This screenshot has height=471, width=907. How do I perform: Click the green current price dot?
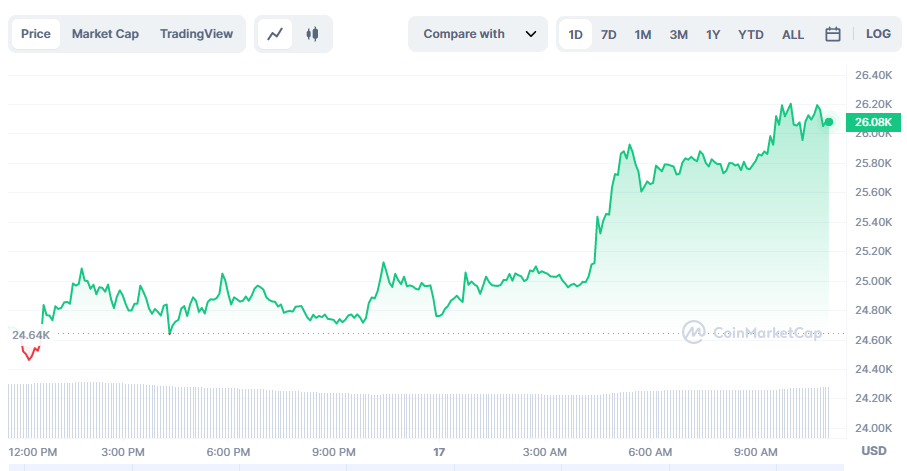pyautogui.click(x=828, y=122)
